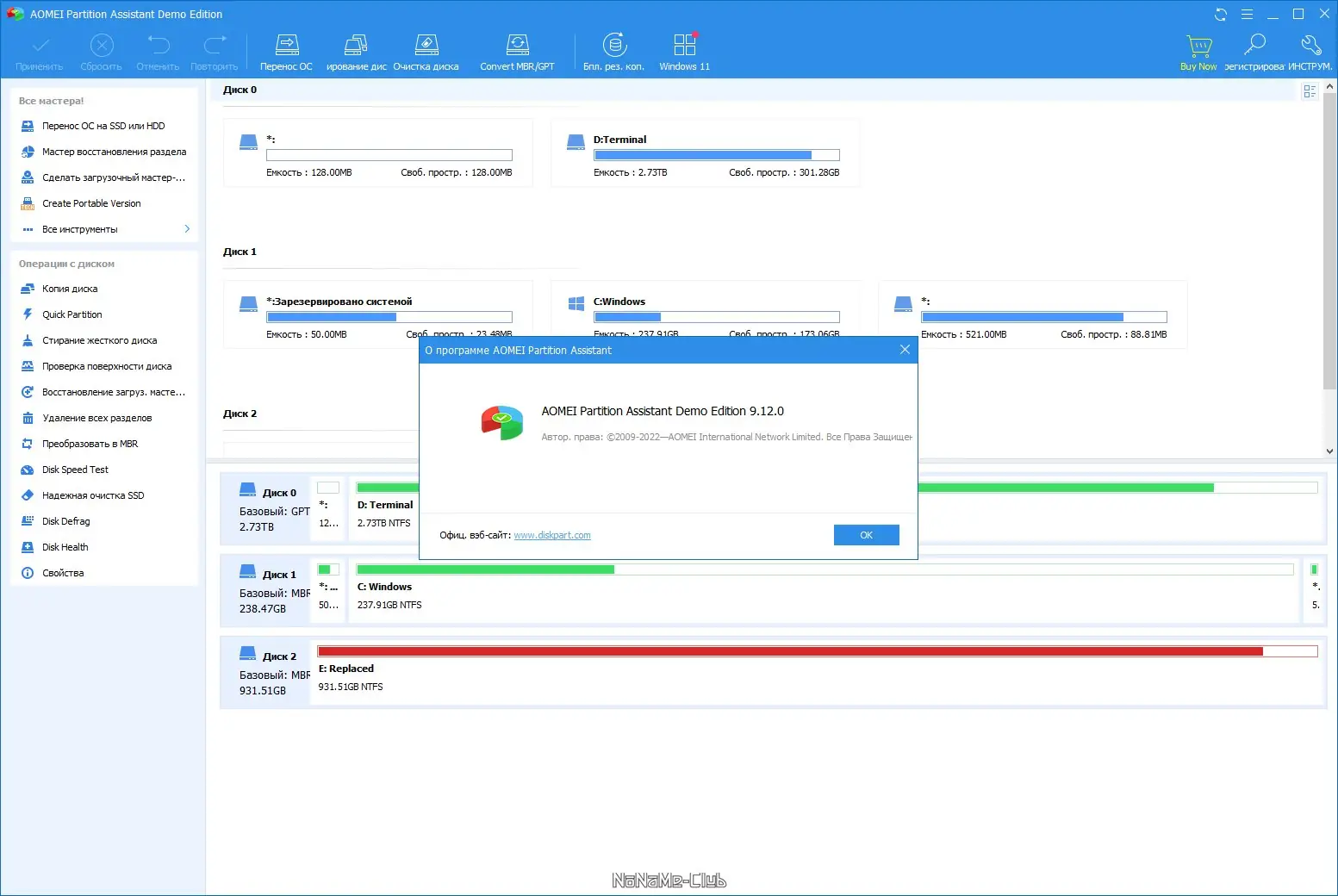The image size is (1338, 896).
Task: Open Мастер восстановления раздела
Action: 103,152
